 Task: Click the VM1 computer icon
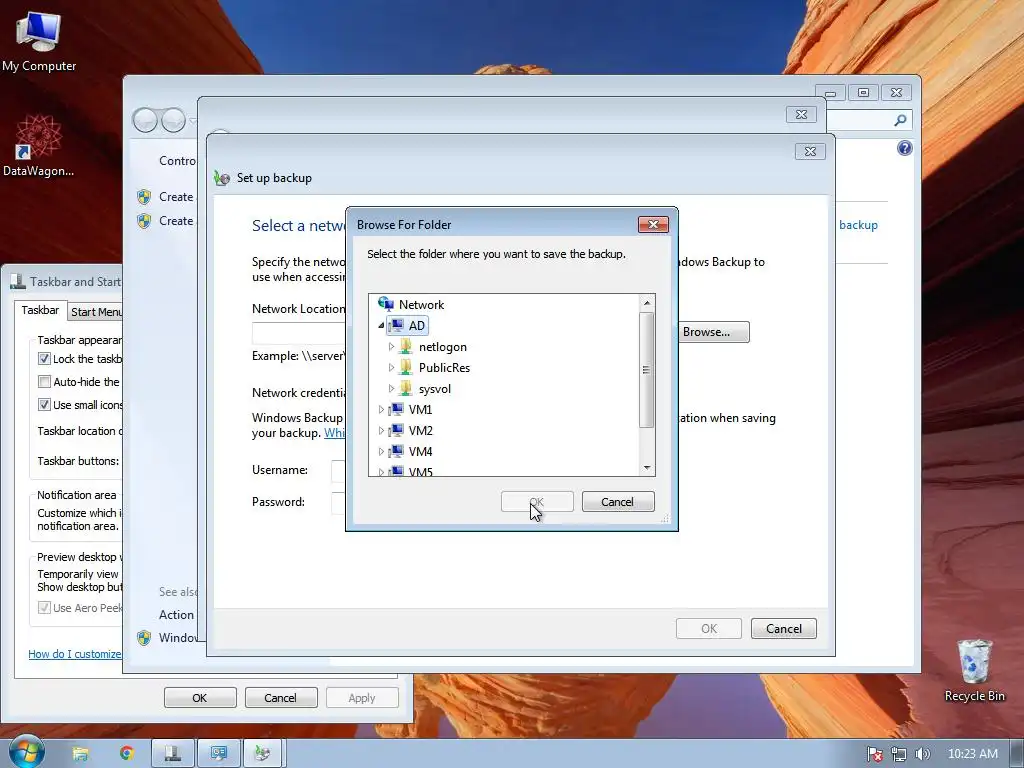[x=396, y=409]
